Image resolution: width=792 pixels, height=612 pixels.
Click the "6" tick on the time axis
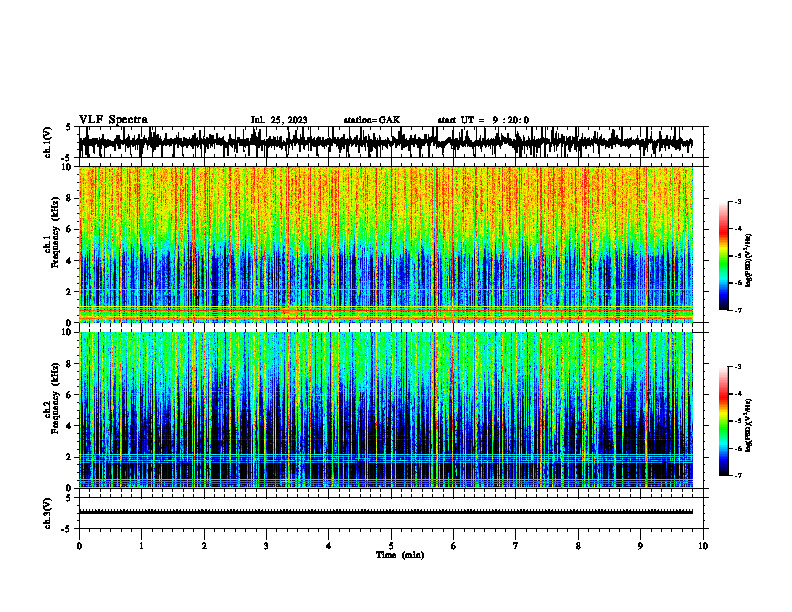pyautogui.click(x=454, y=546)
